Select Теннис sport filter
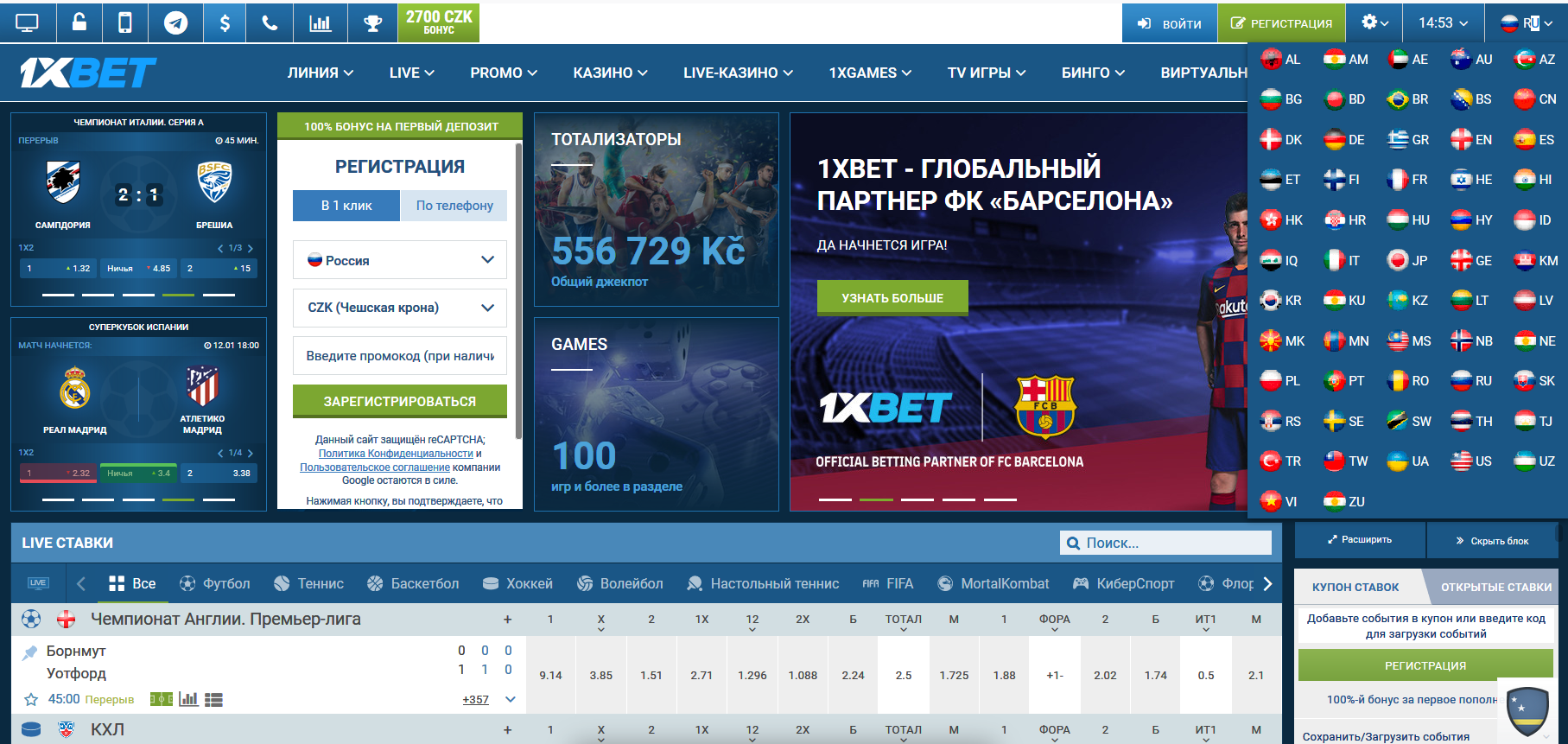 pyautogui.click(x=308, y=583)
